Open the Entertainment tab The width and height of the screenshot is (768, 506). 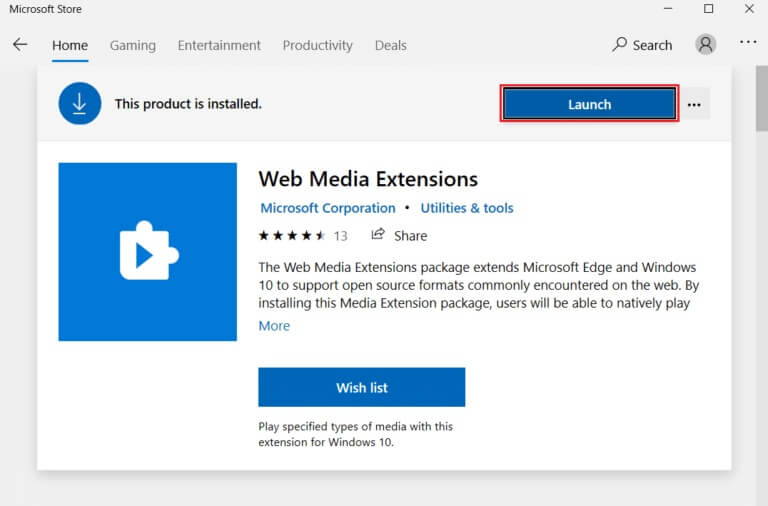pos(219,46)
